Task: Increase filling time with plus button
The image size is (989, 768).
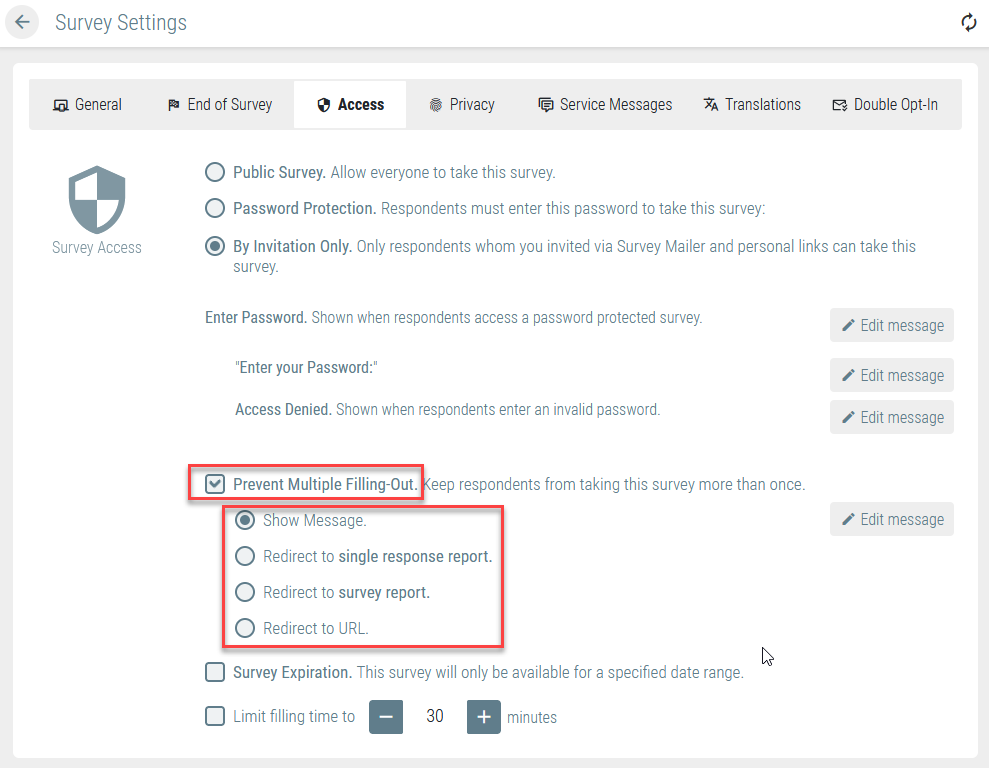Action: pyautogui.click(x=484, y=717)
